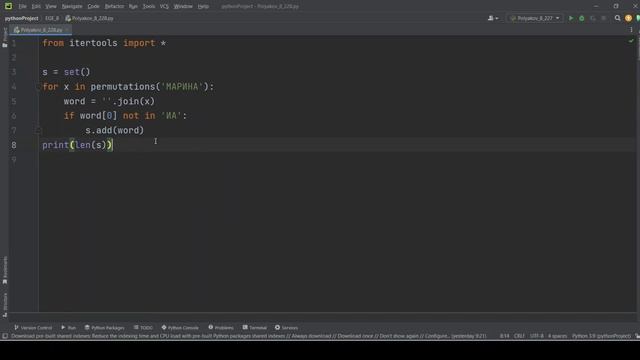The image size is (640, 360).
Task: Open the Version Control tool window
Action: coord(33,328)
